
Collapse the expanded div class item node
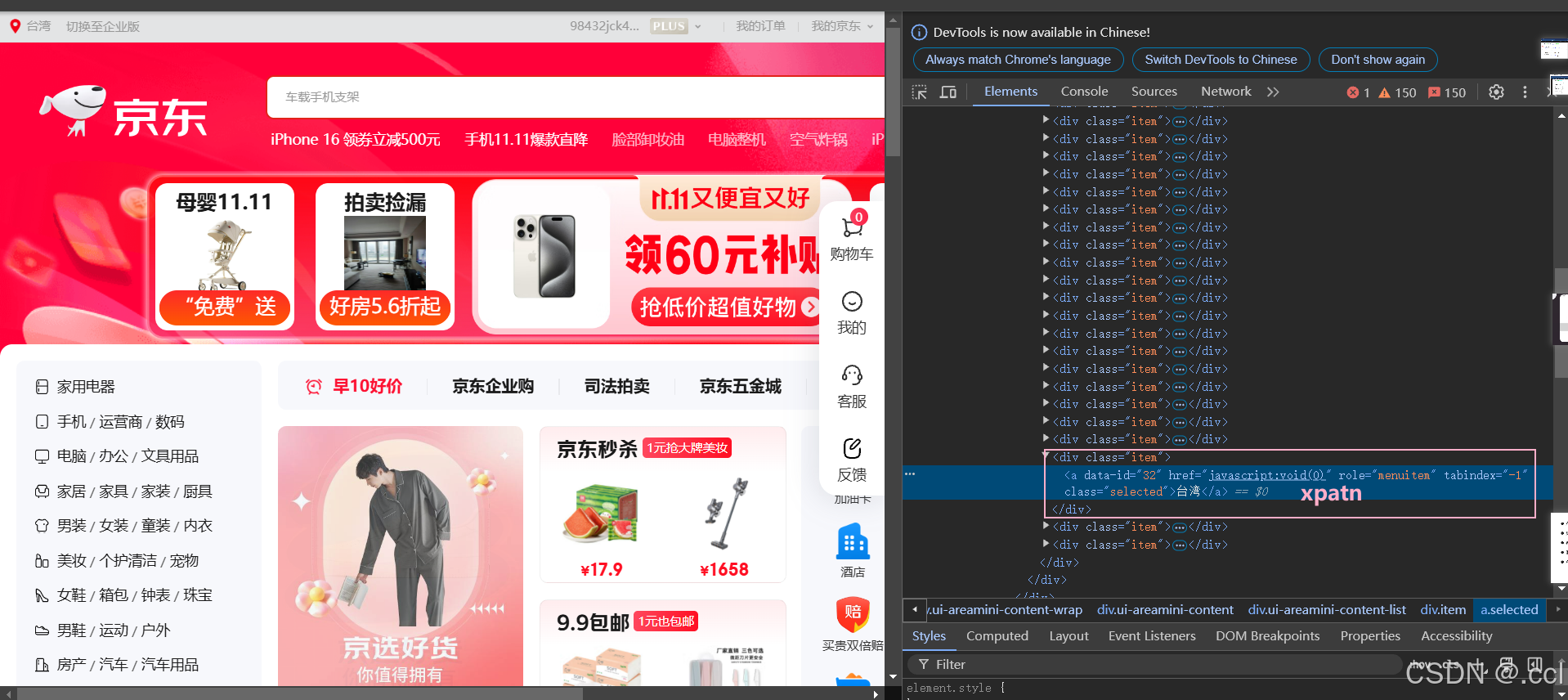point(1046,456)
